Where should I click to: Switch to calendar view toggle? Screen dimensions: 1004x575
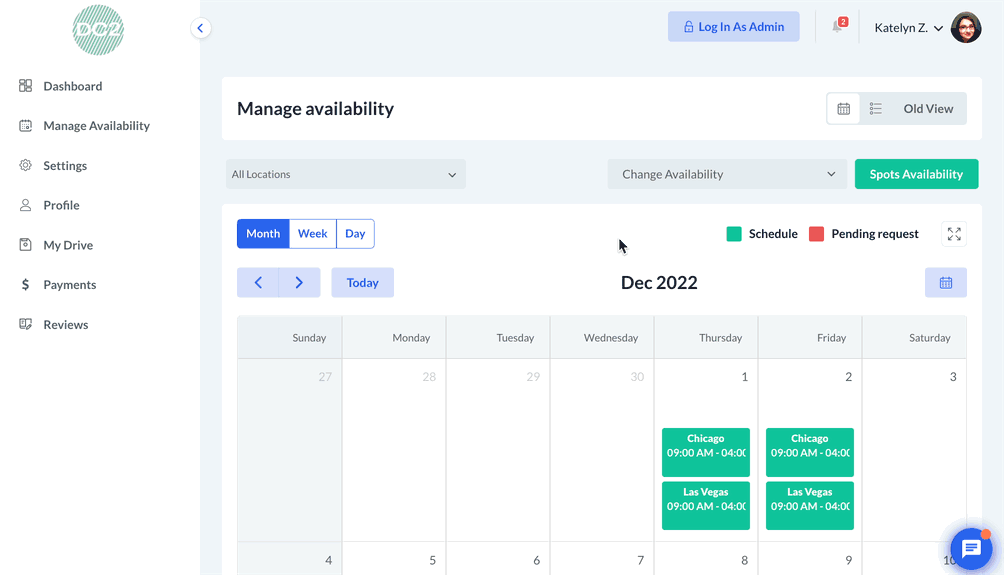tap(844, 109)
